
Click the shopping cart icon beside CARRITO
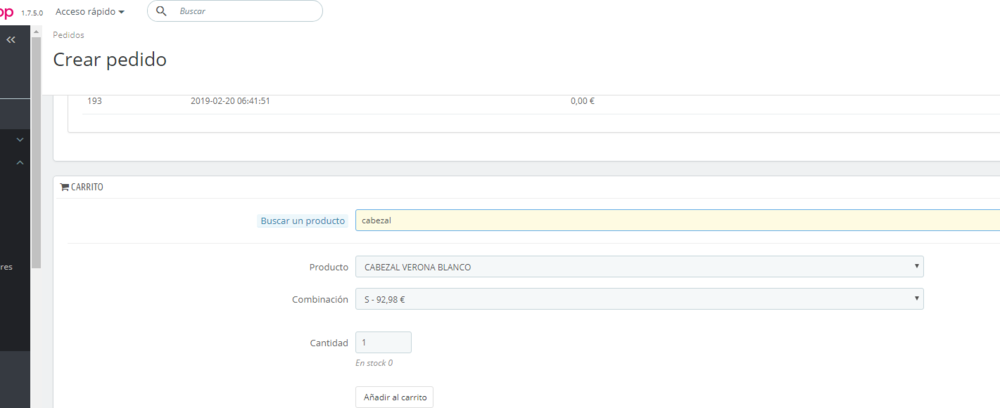[64, 187]
